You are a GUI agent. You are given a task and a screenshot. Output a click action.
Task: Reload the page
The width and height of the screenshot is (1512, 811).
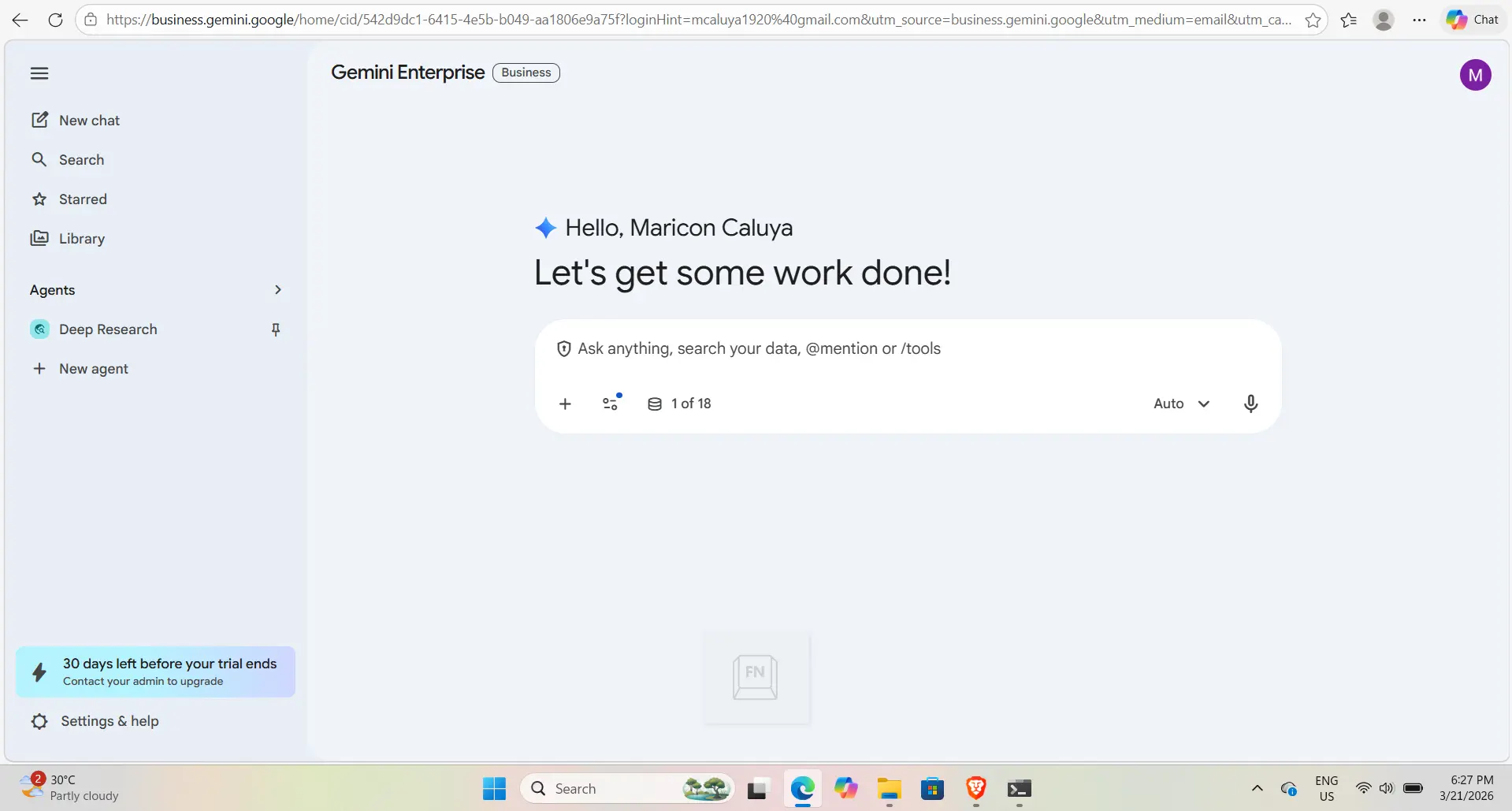coord(55,20)
